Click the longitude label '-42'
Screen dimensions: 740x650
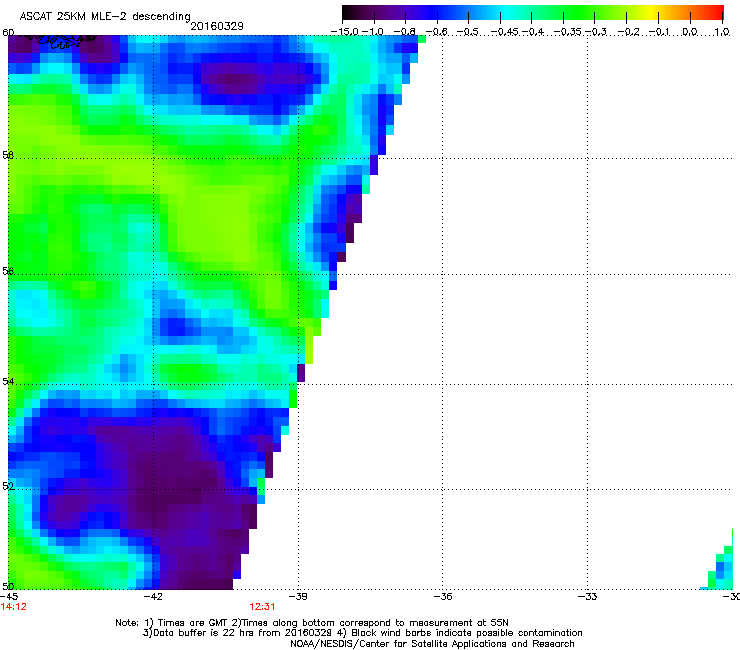[x=152, y=597]
